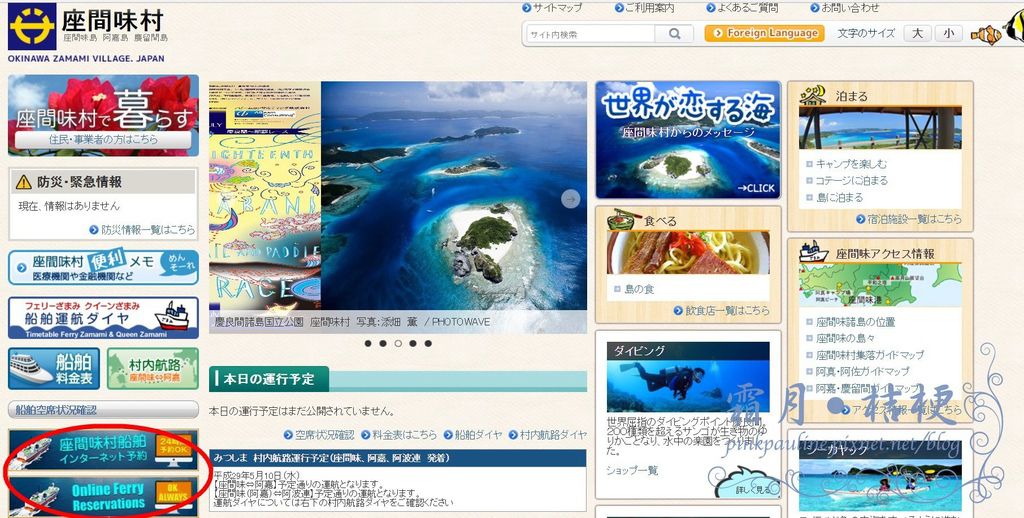
Task: Open the 船舶料金表 button
Action: click(54, 368)
